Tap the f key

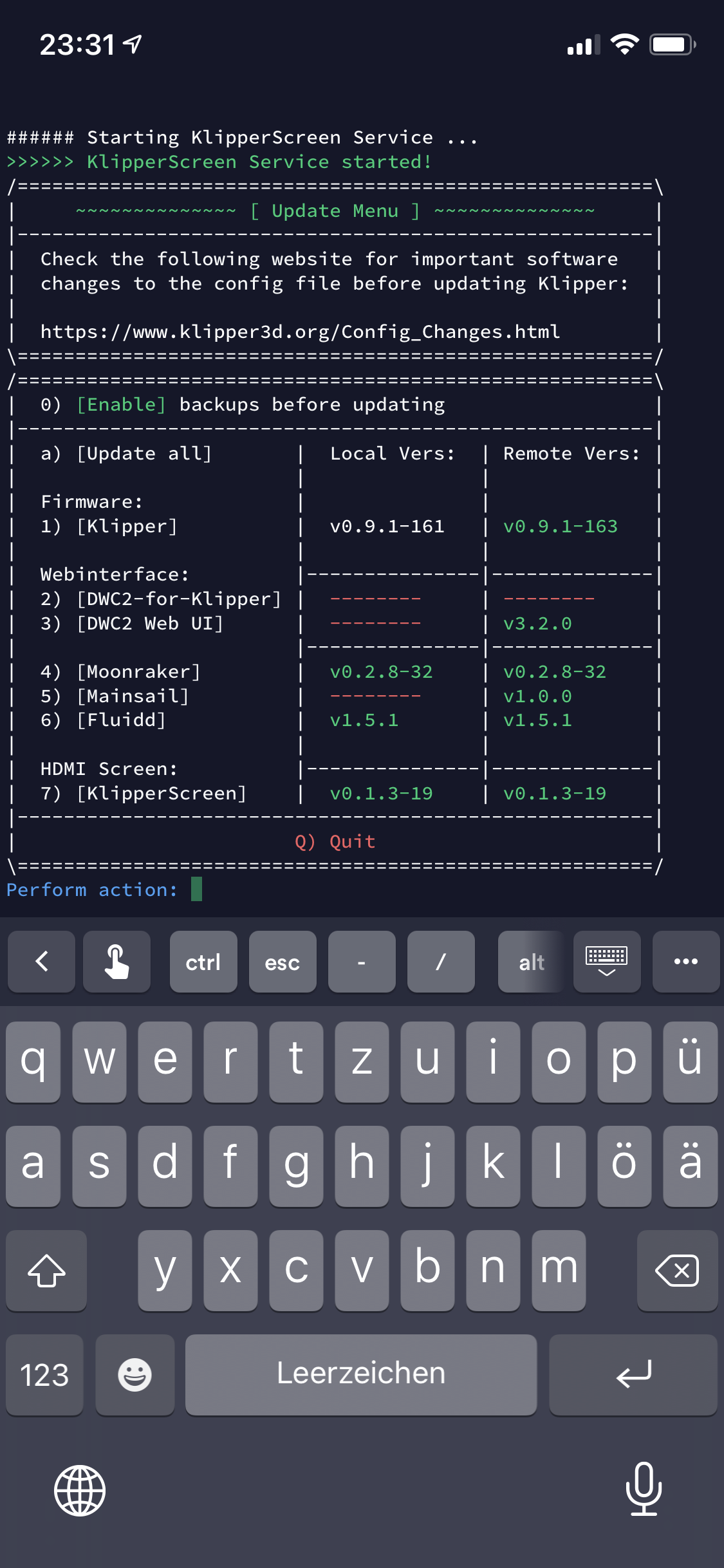[230, 1166]
